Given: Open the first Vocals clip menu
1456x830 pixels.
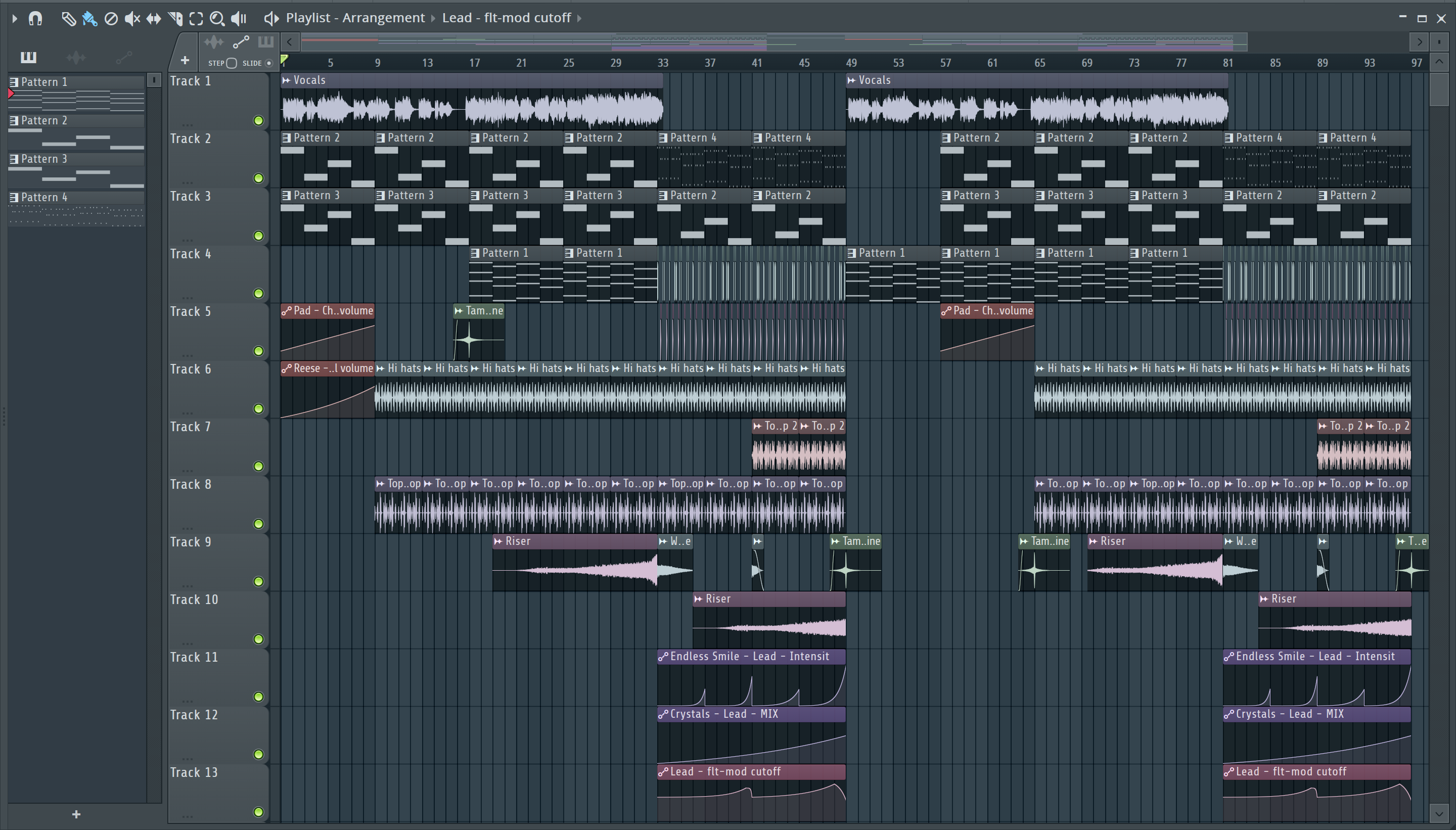Looking at the screenshot, I should point(286,80).
